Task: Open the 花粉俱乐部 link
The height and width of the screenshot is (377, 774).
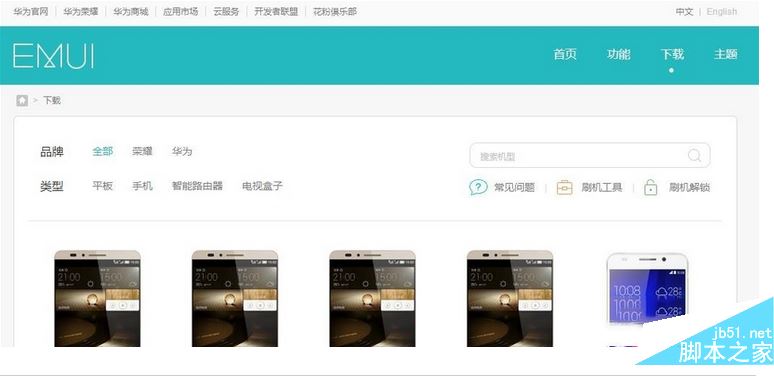Action: click(x=335, y=11)
